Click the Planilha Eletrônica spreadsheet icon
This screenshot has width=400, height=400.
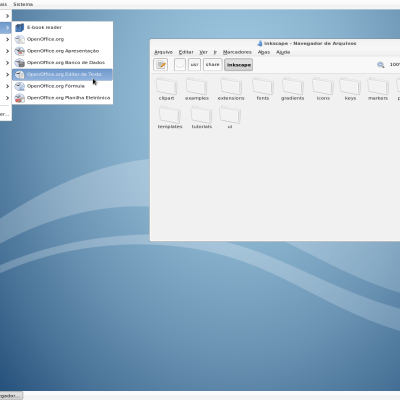[20, 98]
